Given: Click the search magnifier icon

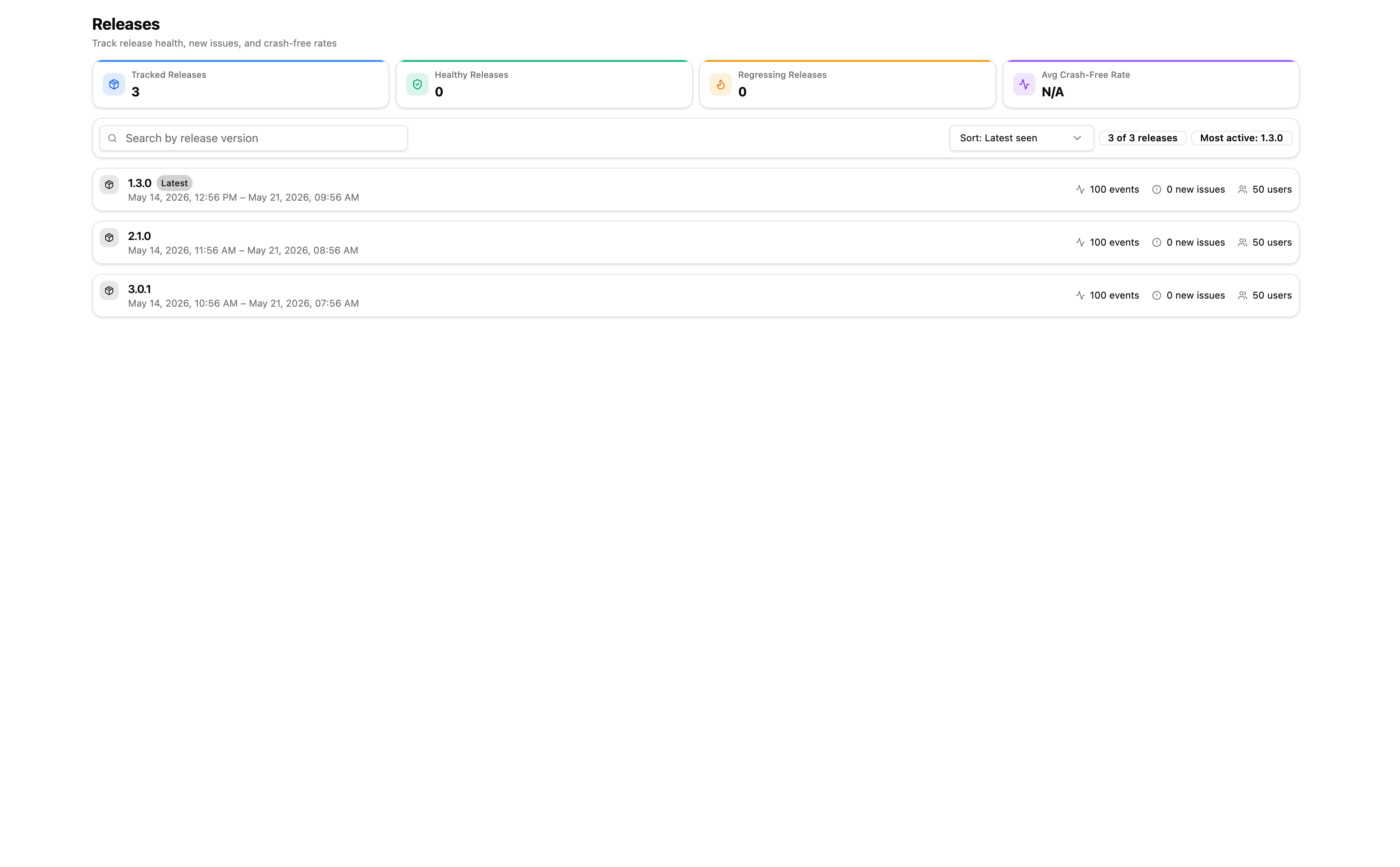Looking at the screenshot, I should [x=112, y=138].
